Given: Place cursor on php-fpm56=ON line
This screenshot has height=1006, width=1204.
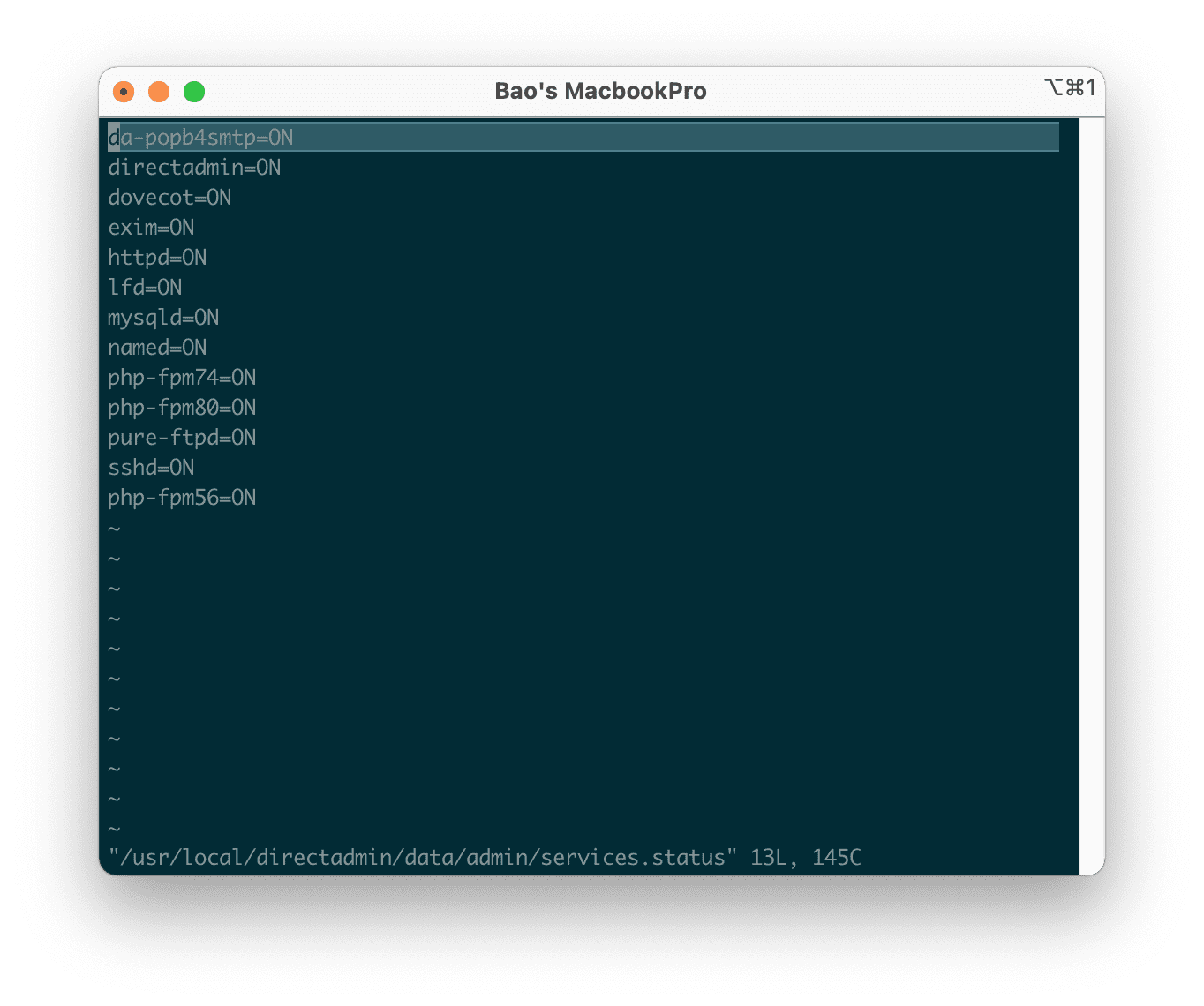Looking at the screenshot, I should click(182, 498).
